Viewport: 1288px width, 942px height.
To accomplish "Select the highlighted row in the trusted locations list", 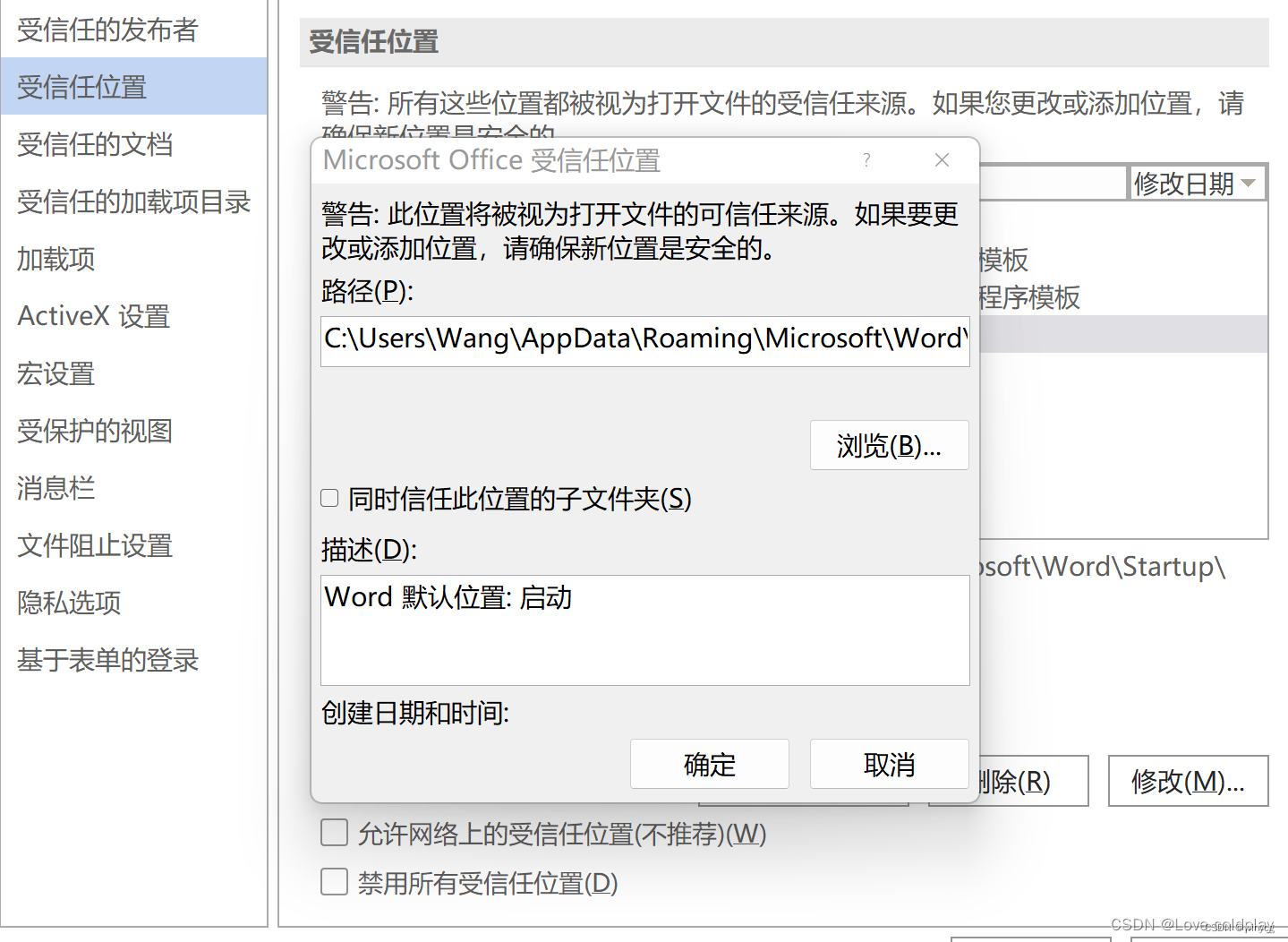I will pyautogui.click(x=1123, y=334).
